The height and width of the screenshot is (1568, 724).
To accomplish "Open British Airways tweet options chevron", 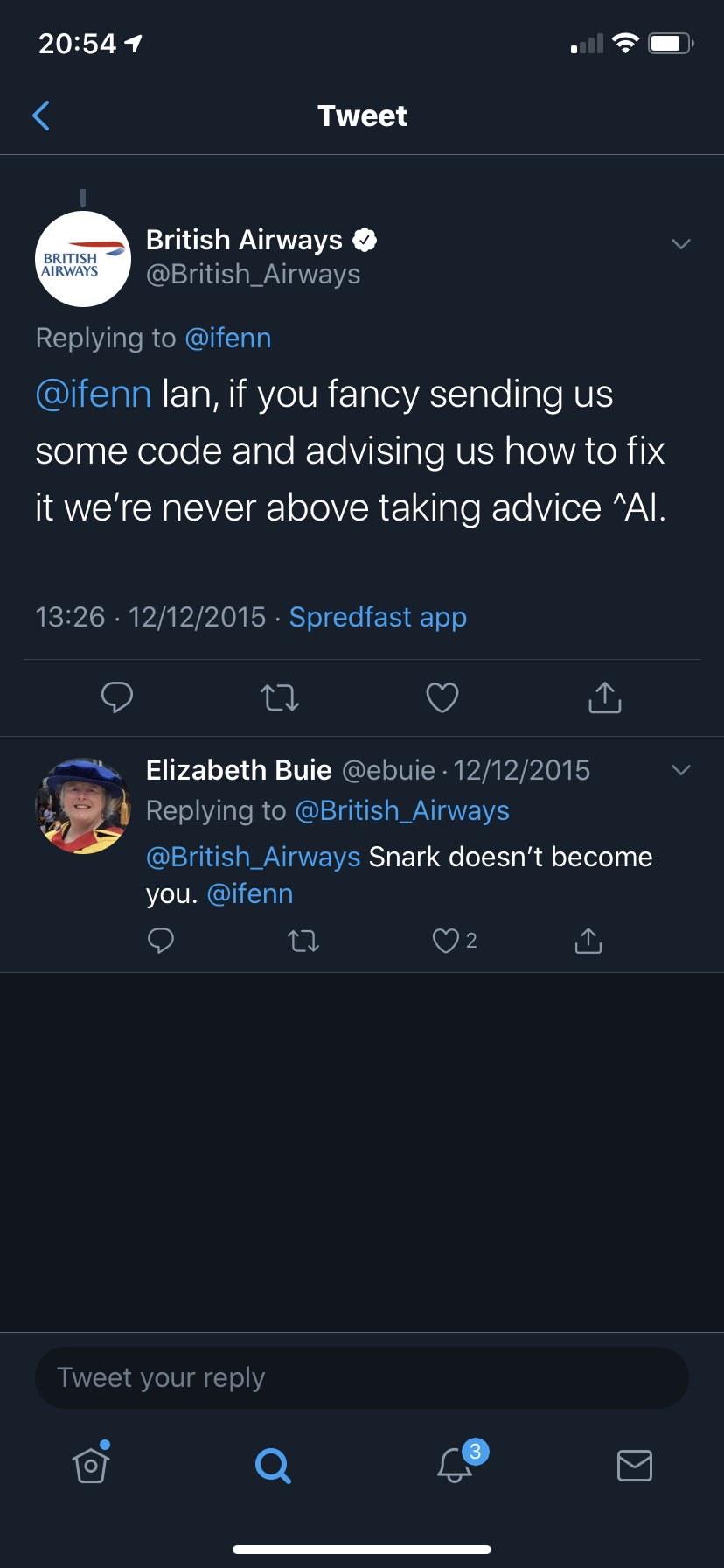I will point(681,243).
